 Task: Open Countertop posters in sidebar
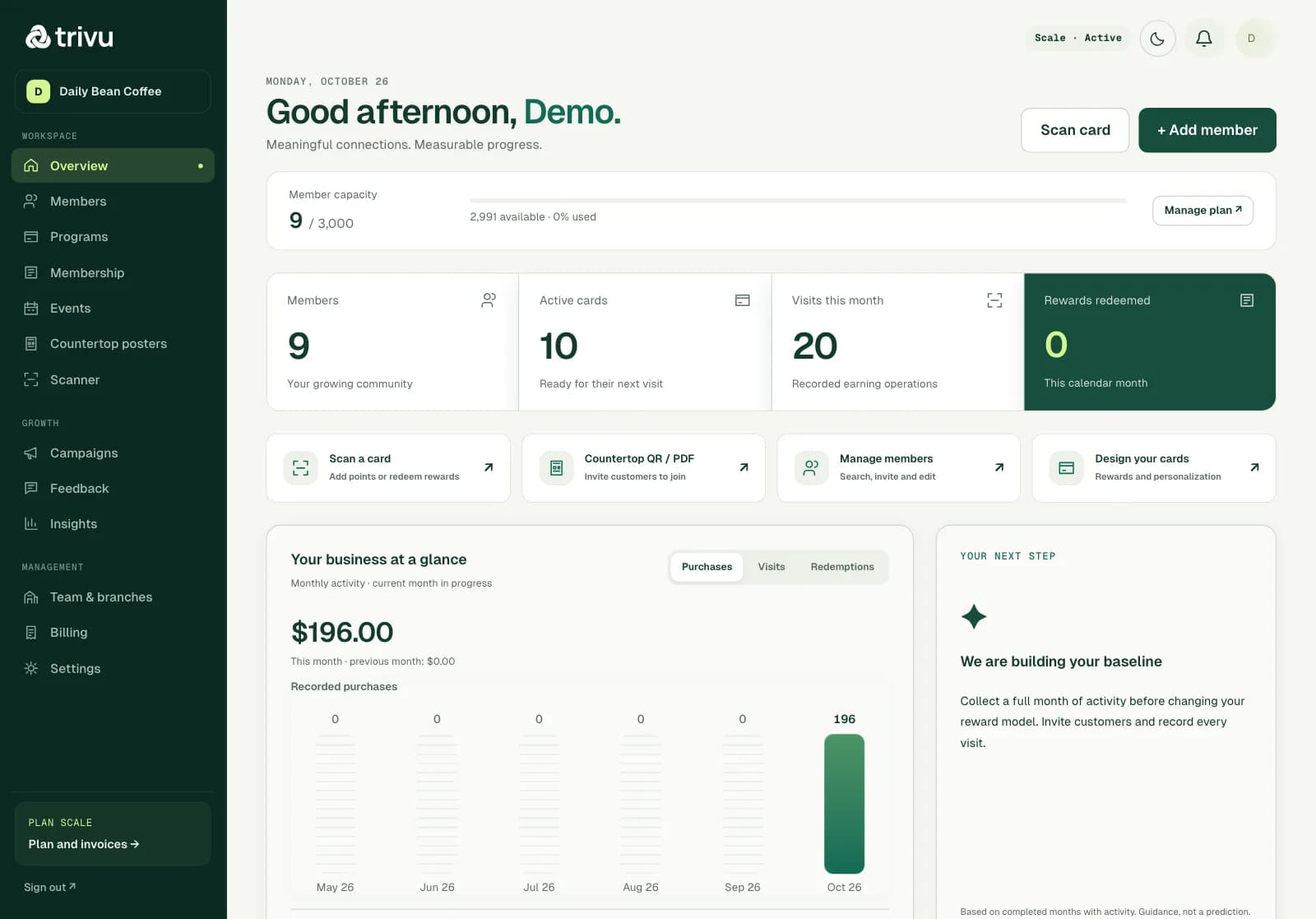(113, 344)
